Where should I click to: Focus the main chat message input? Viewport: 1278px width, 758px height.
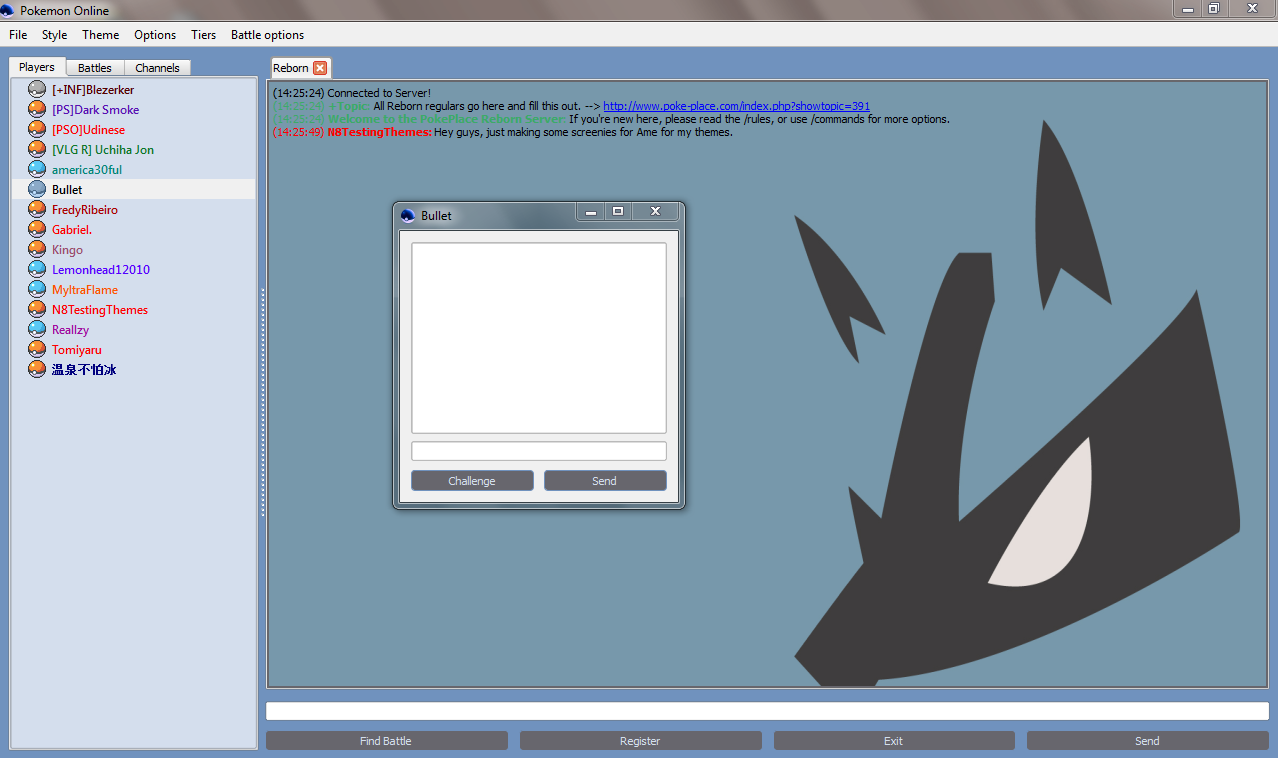coord(767,711)
